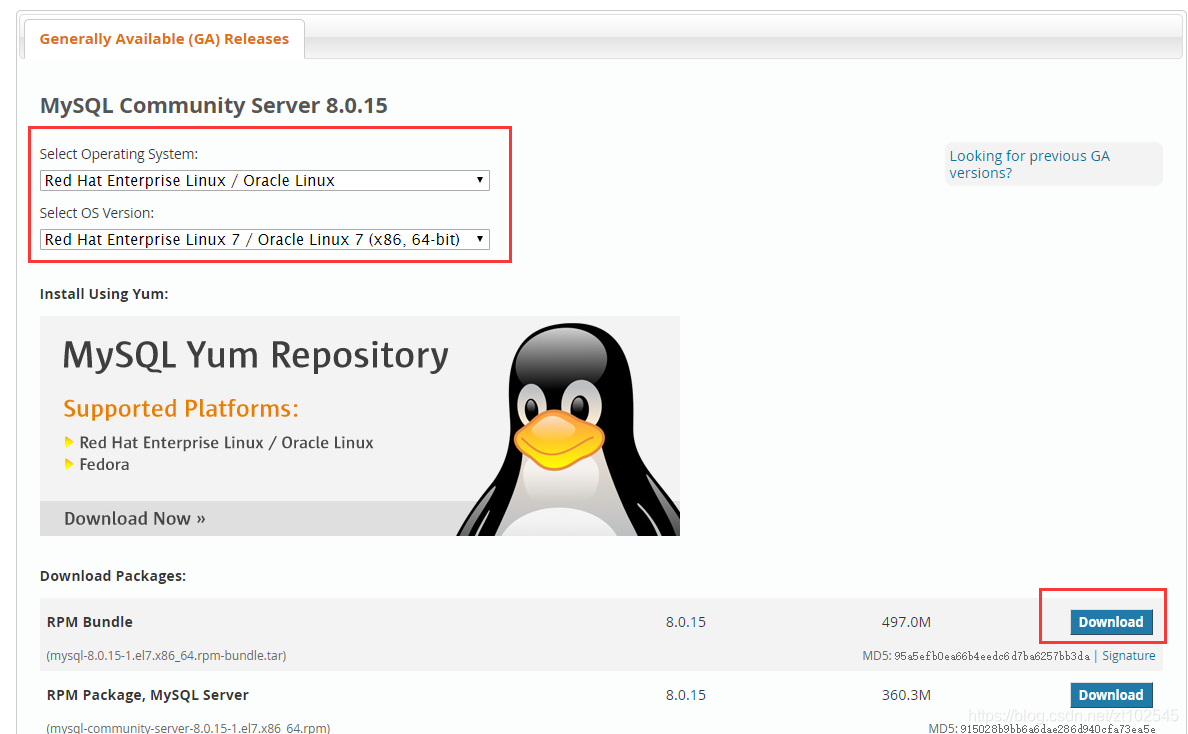Viewport: 1188px width, 734px height.
Task: Click the 8.0.15 version in RPM Bundle row
Action: click(x=686, y=622)
